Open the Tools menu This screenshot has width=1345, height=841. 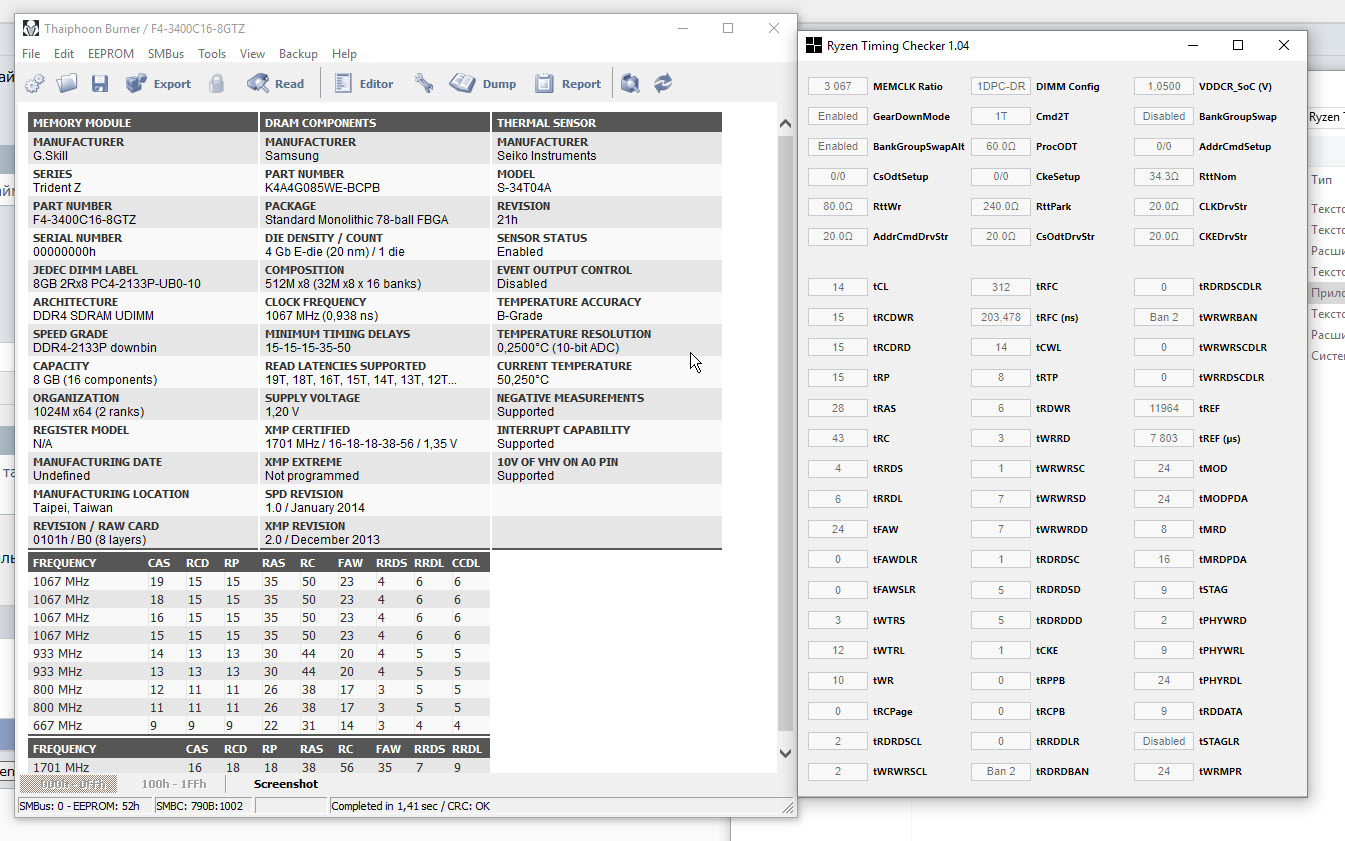[212, 54]
